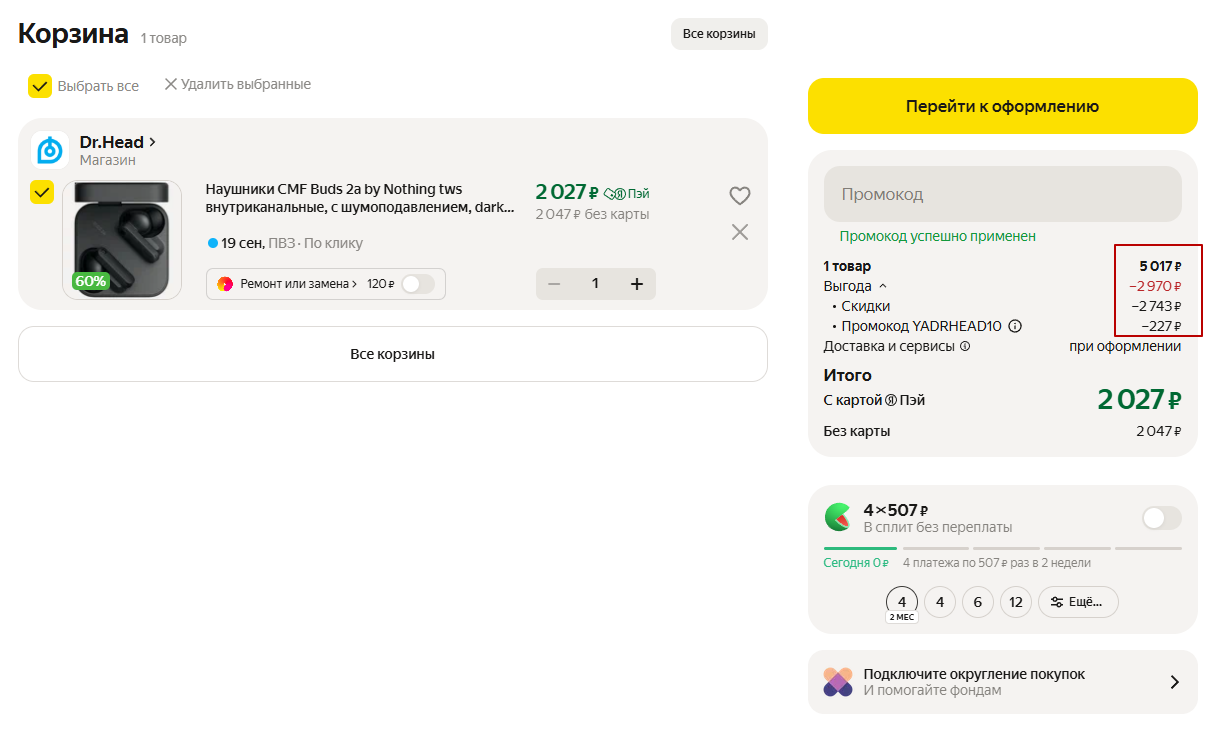The height and width of the screenshot is (733, 1229).
Task: Click Перейти к оформлению button
Action: 1002,106
